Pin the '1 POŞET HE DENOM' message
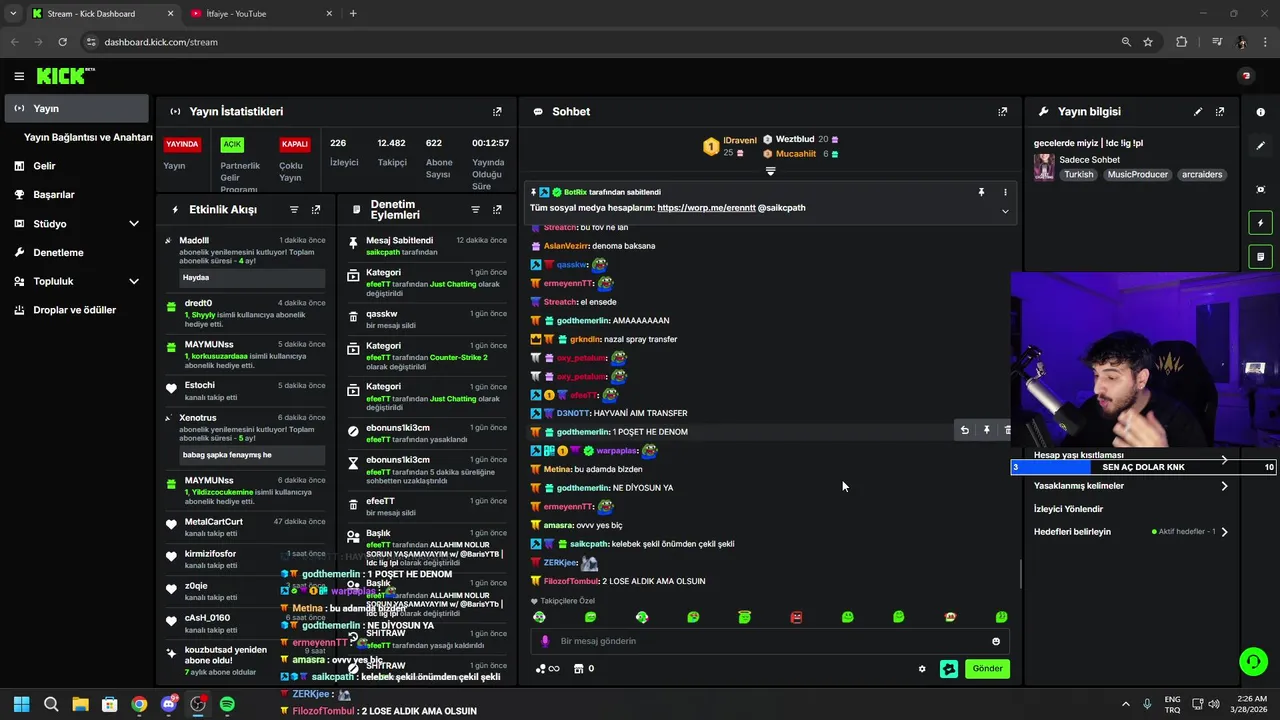This screenshot has height=720, width=1280. click(986, 430)
